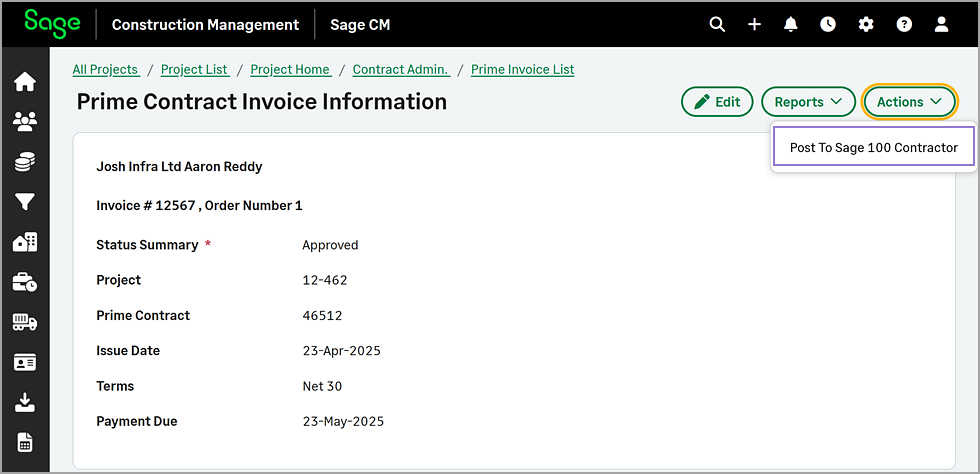Click the Invoice # 12567 line
Viewport: 980px width, 474px height.
point(199,206)
